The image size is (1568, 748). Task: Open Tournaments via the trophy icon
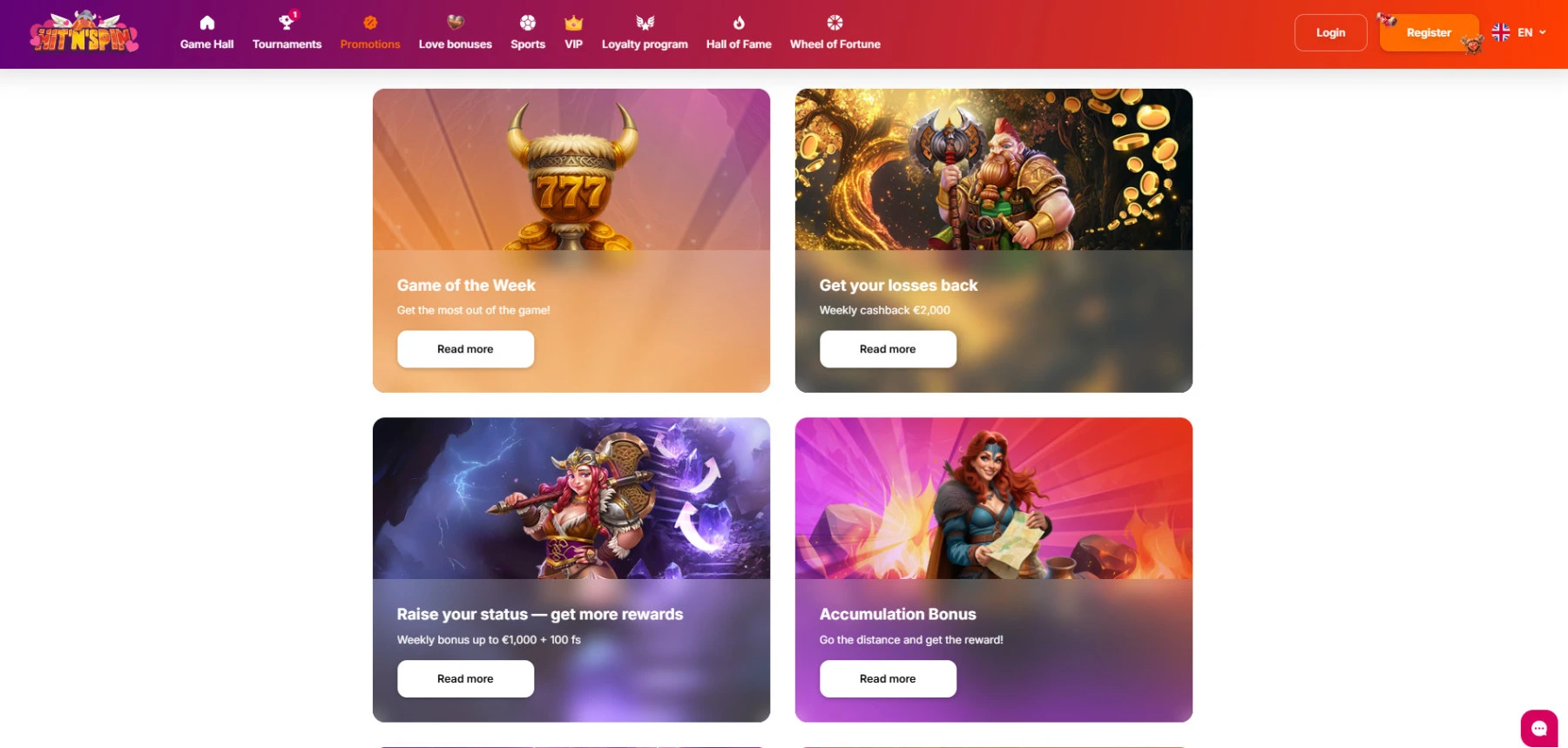pyautogui.click(x=287, y=22)
